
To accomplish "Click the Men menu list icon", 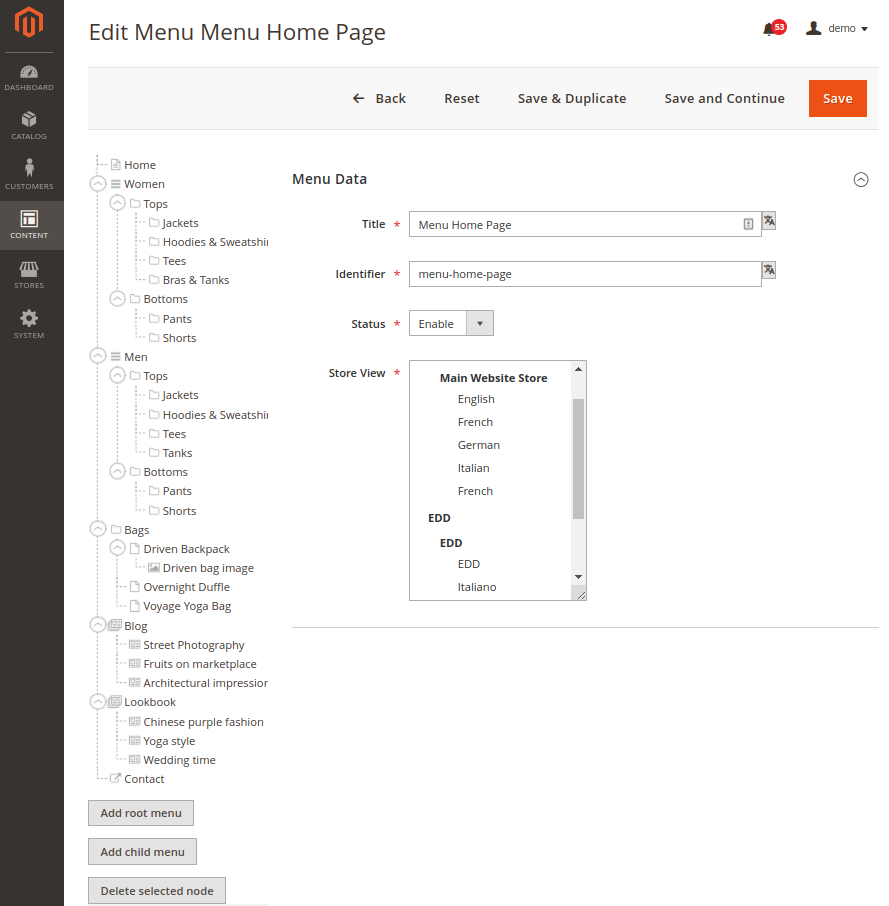I will tap(116, 357).
